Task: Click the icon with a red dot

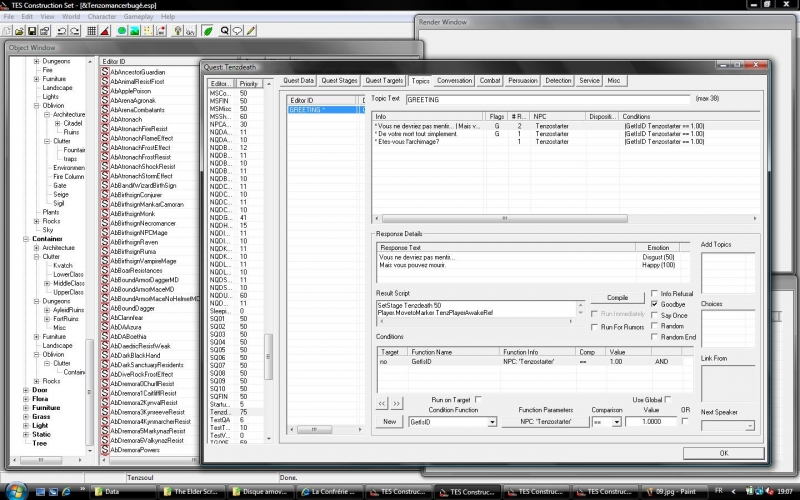Action: click(161, 31)
